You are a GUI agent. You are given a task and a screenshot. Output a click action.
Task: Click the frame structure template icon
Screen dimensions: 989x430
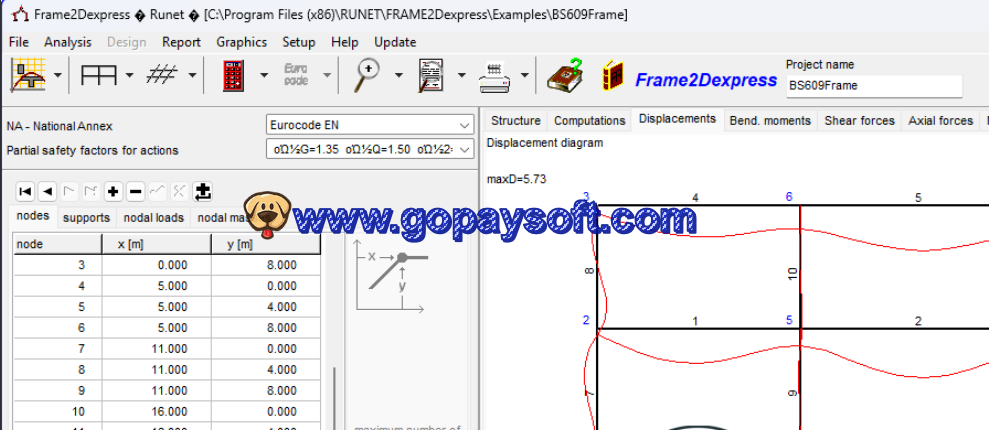point(98,75)
